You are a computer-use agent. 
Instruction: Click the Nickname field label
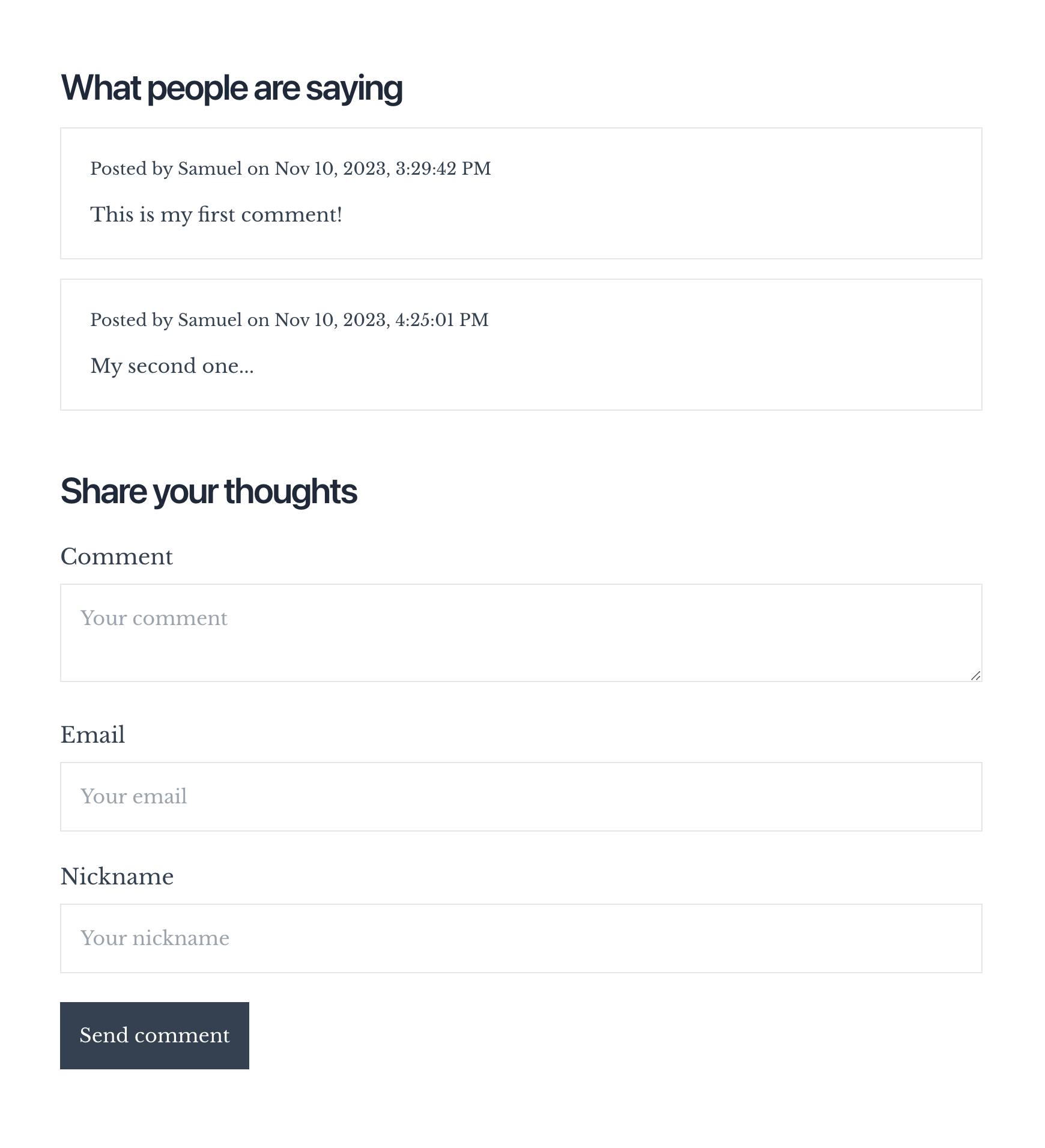pyautogui.click(x=117, y=876)
